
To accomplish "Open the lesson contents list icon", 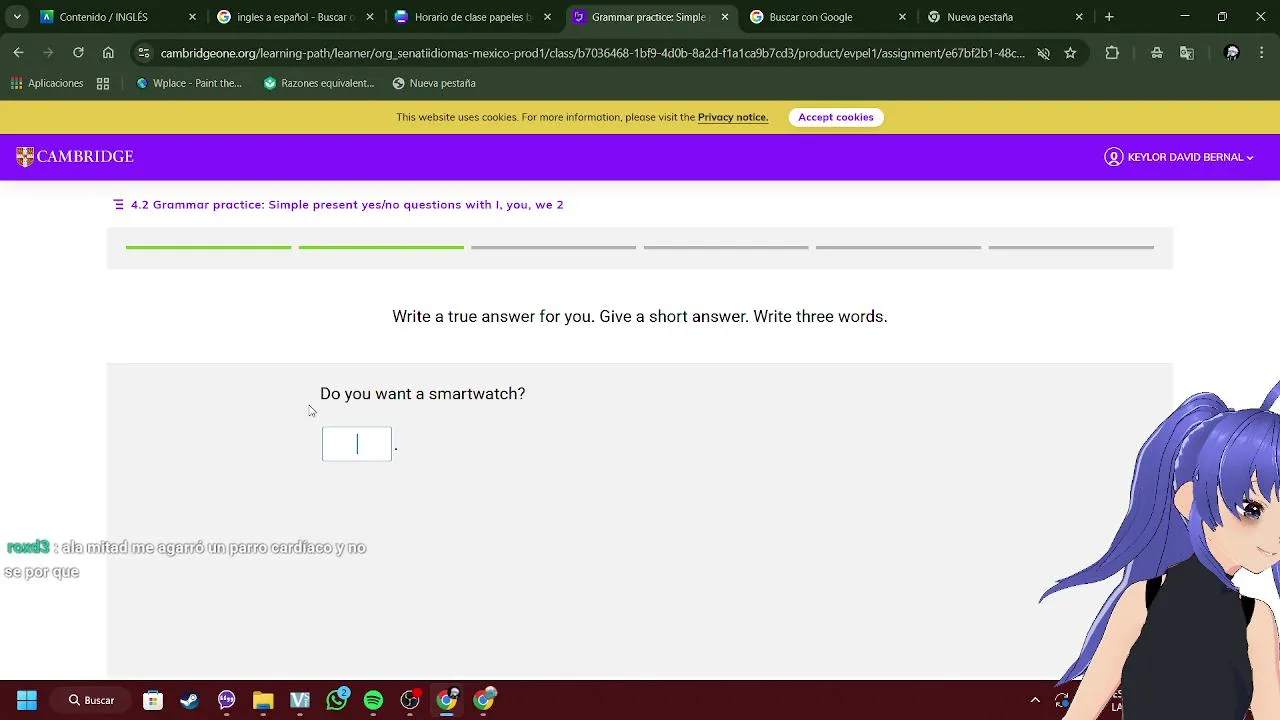I will click(118, 204).
